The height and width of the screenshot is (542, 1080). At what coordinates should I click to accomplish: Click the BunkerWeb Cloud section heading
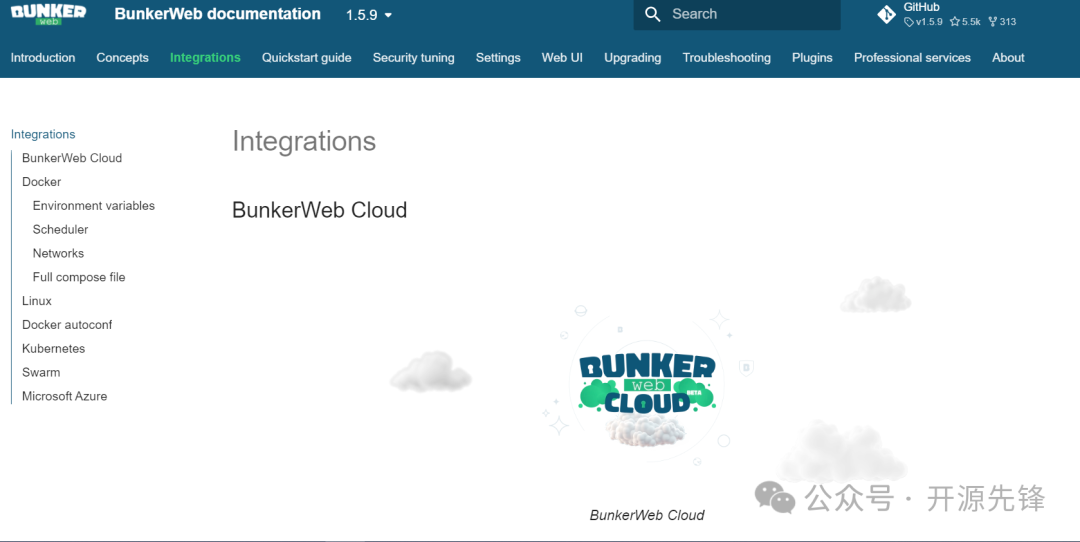pos(320,210)
